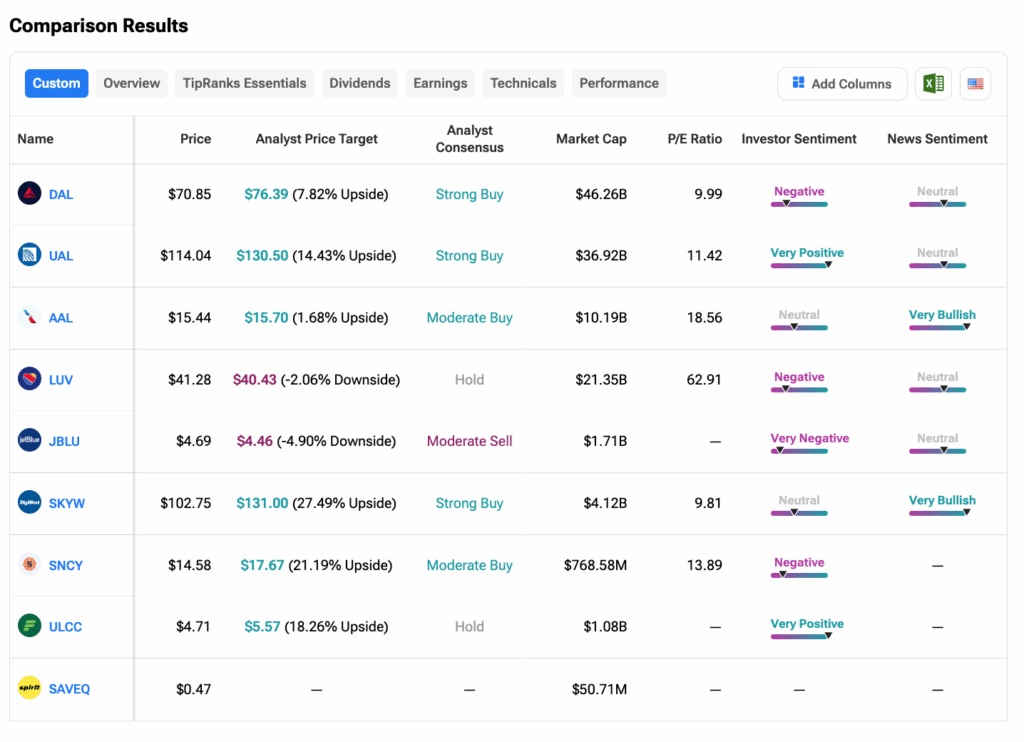1024x742 pixels.
Task: Open the SKYW ticker link
Action: point(67,503)
